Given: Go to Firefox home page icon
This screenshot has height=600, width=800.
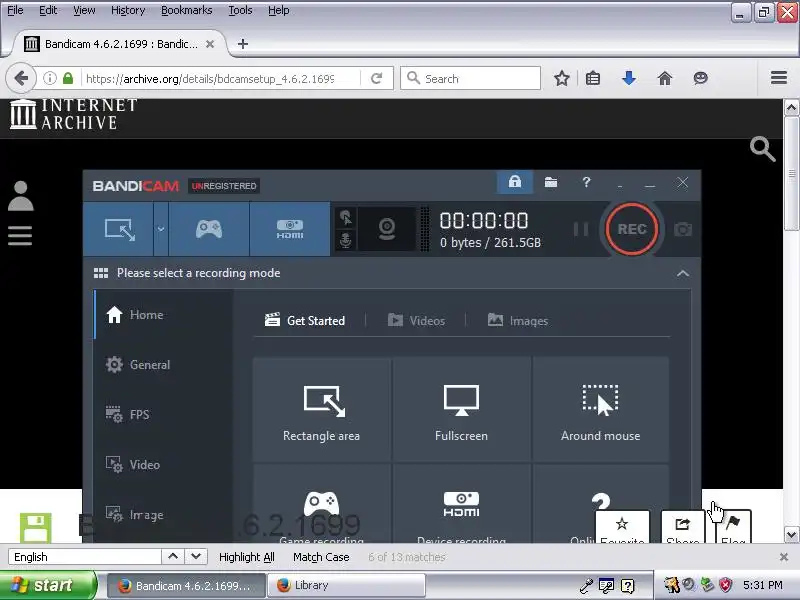Looking at the screenshot, I should tap(664, 79).
